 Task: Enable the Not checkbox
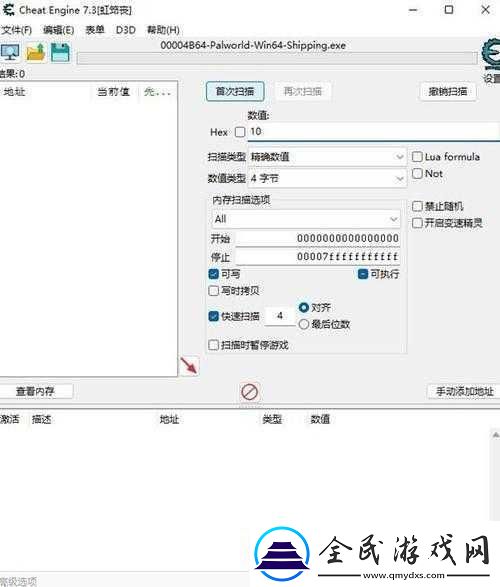point(417,174)
